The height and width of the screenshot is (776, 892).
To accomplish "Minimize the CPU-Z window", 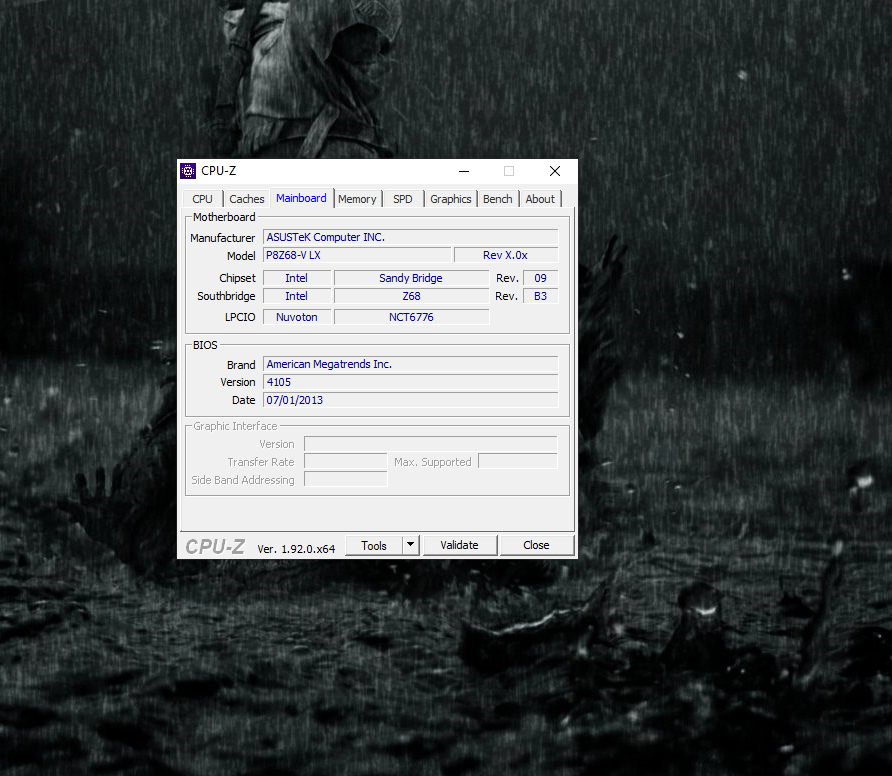I will (x=463, y=171).
